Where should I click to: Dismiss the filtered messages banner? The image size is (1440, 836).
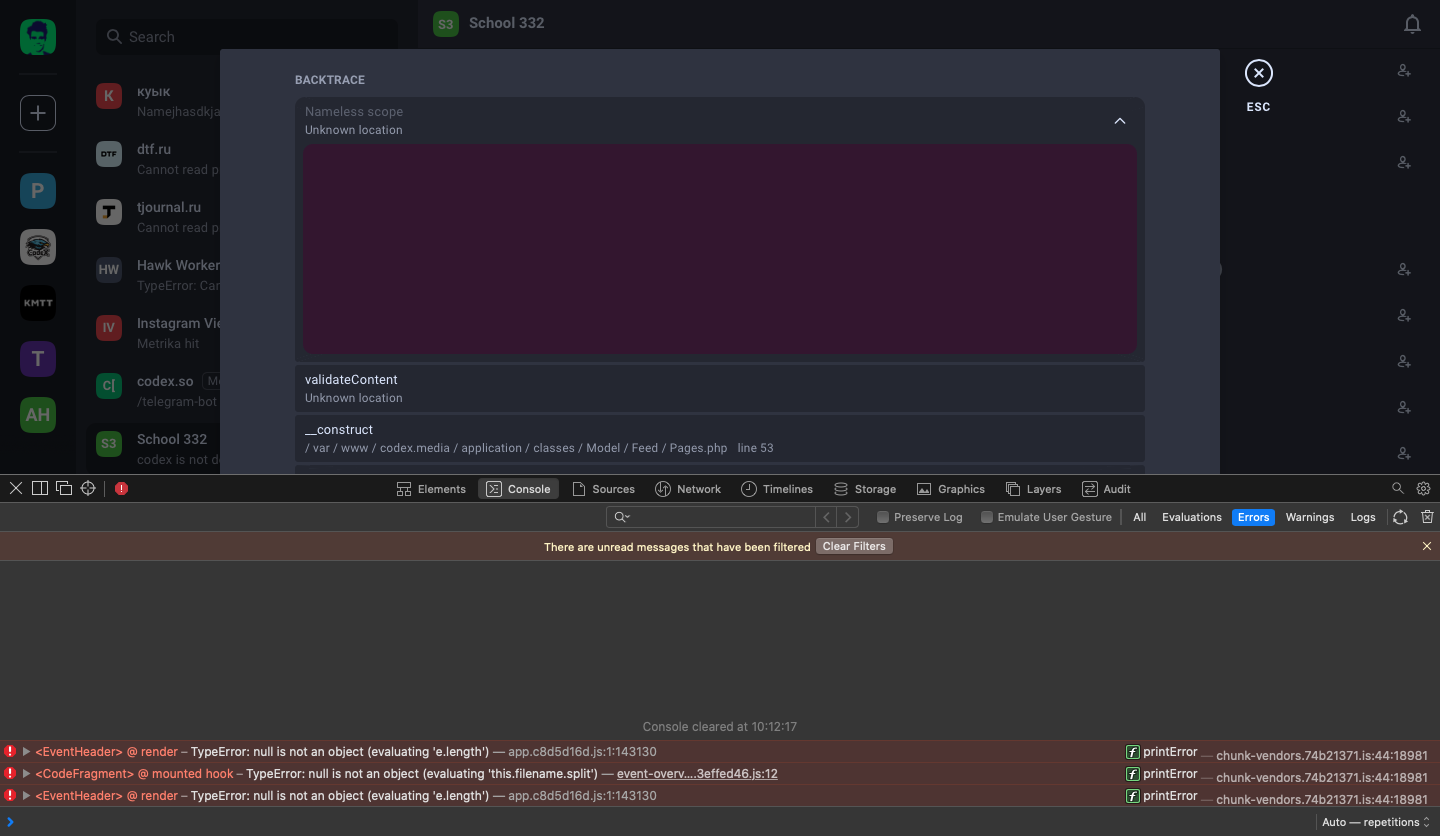(x=1427, y=546)
